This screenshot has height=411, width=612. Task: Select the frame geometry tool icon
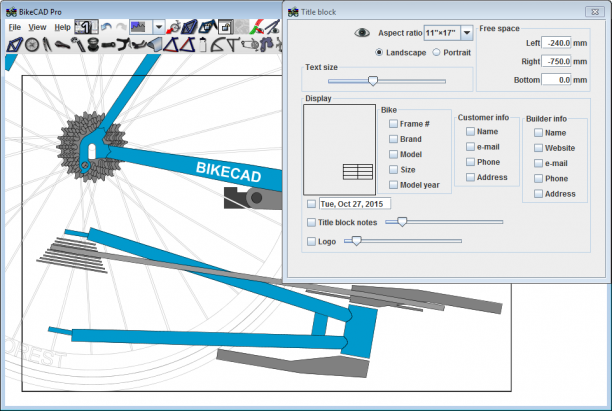coord(14,44)
